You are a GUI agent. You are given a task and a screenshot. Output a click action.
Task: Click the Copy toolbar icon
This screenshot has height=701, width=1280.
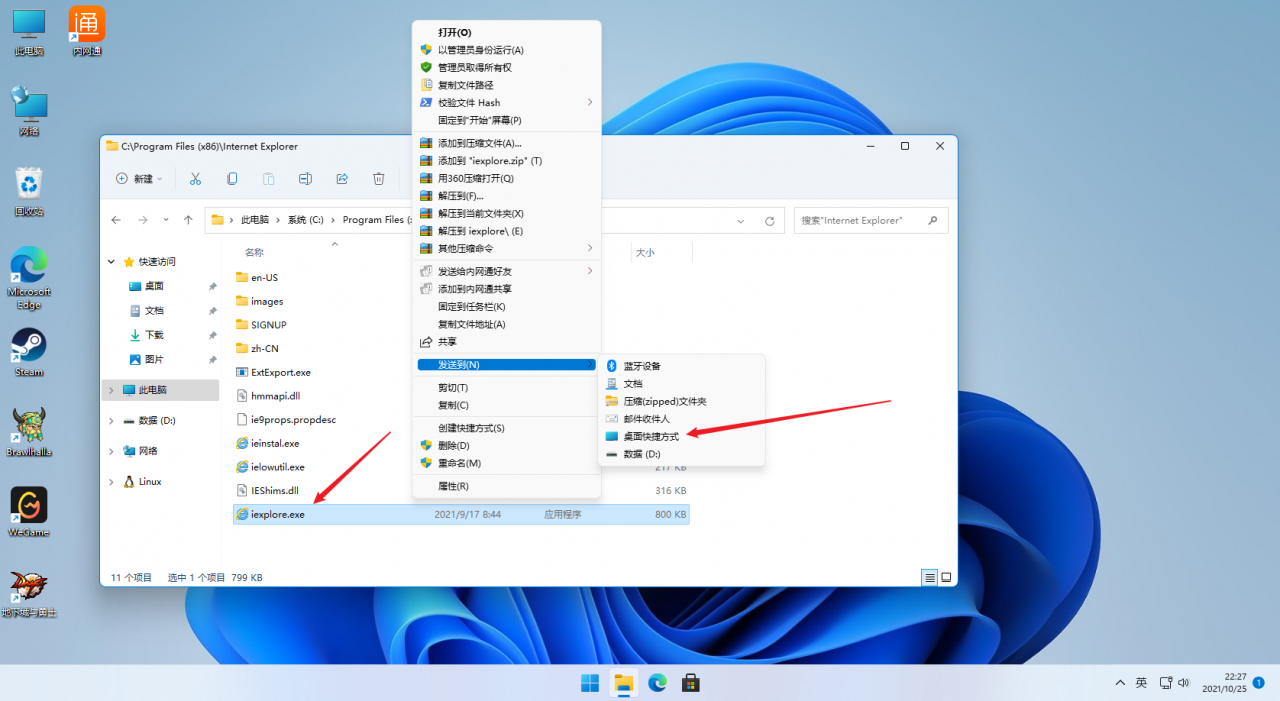[x=232, y=179]
